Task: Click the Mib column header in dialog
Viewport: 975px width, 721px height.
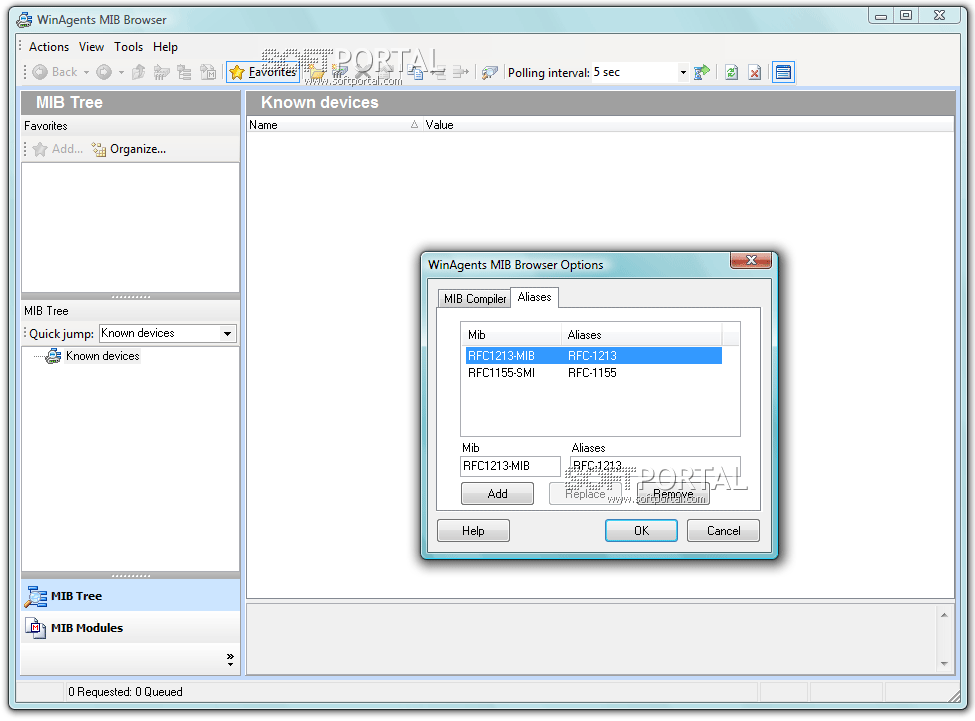Action: (511, 335)
